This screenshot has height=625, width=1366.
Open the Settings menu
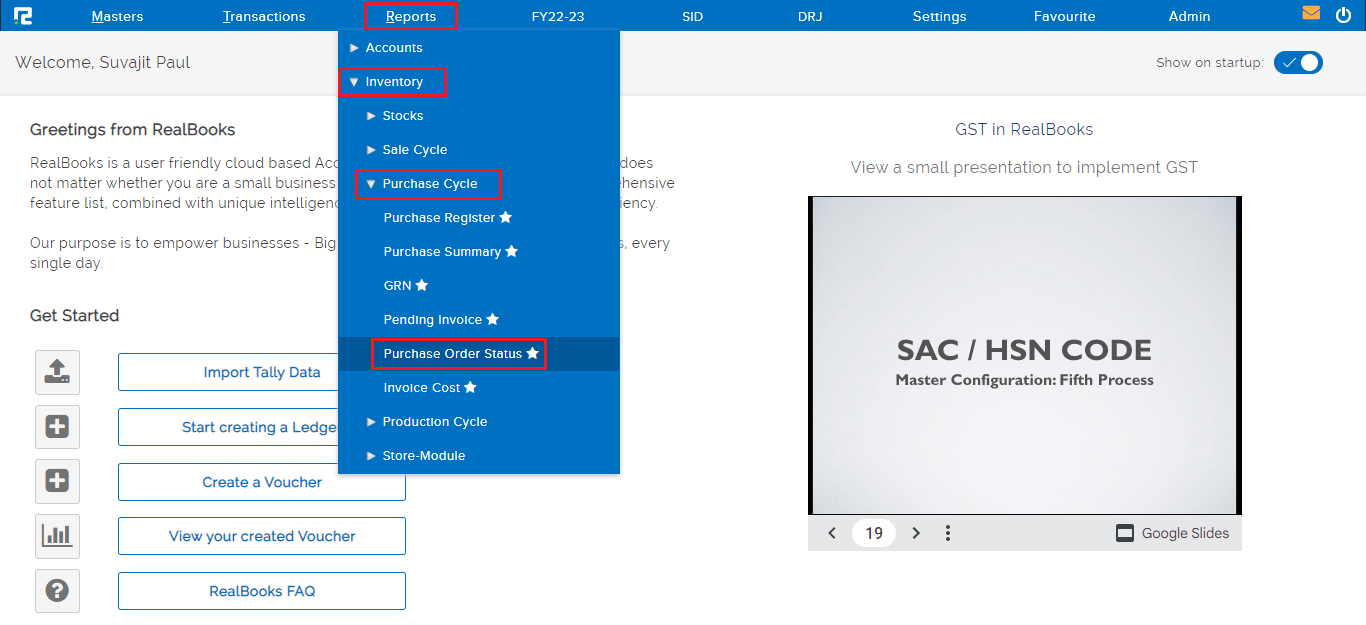[938, 15]
